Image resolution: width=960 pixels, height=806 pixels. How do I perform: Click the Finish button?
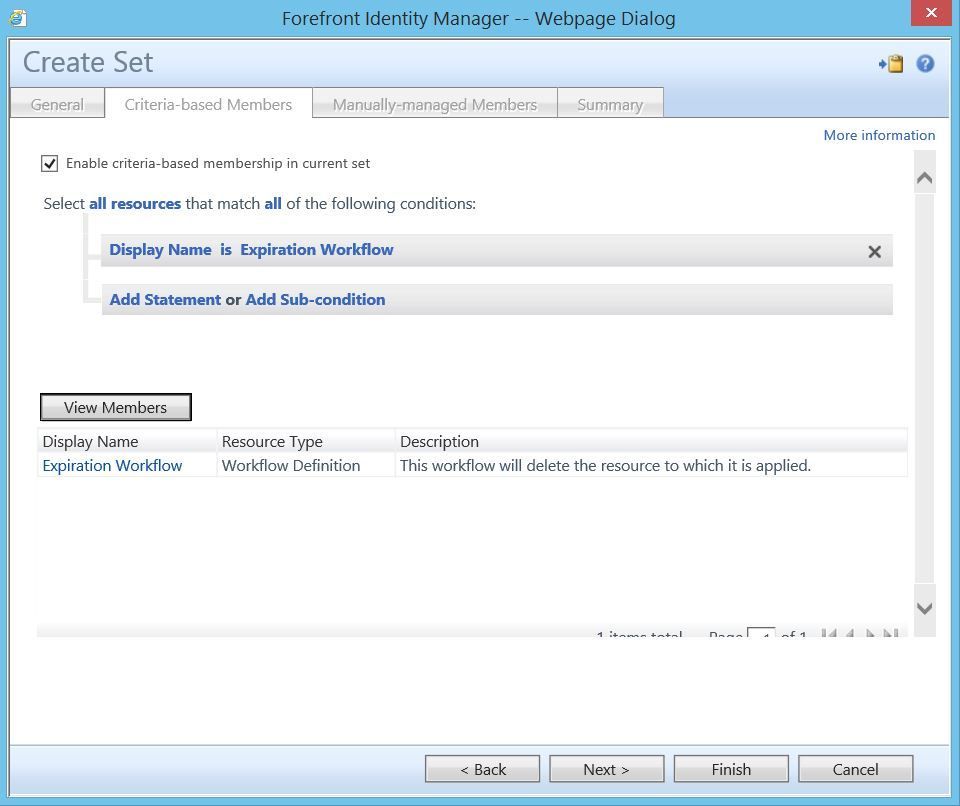(731, 769)
